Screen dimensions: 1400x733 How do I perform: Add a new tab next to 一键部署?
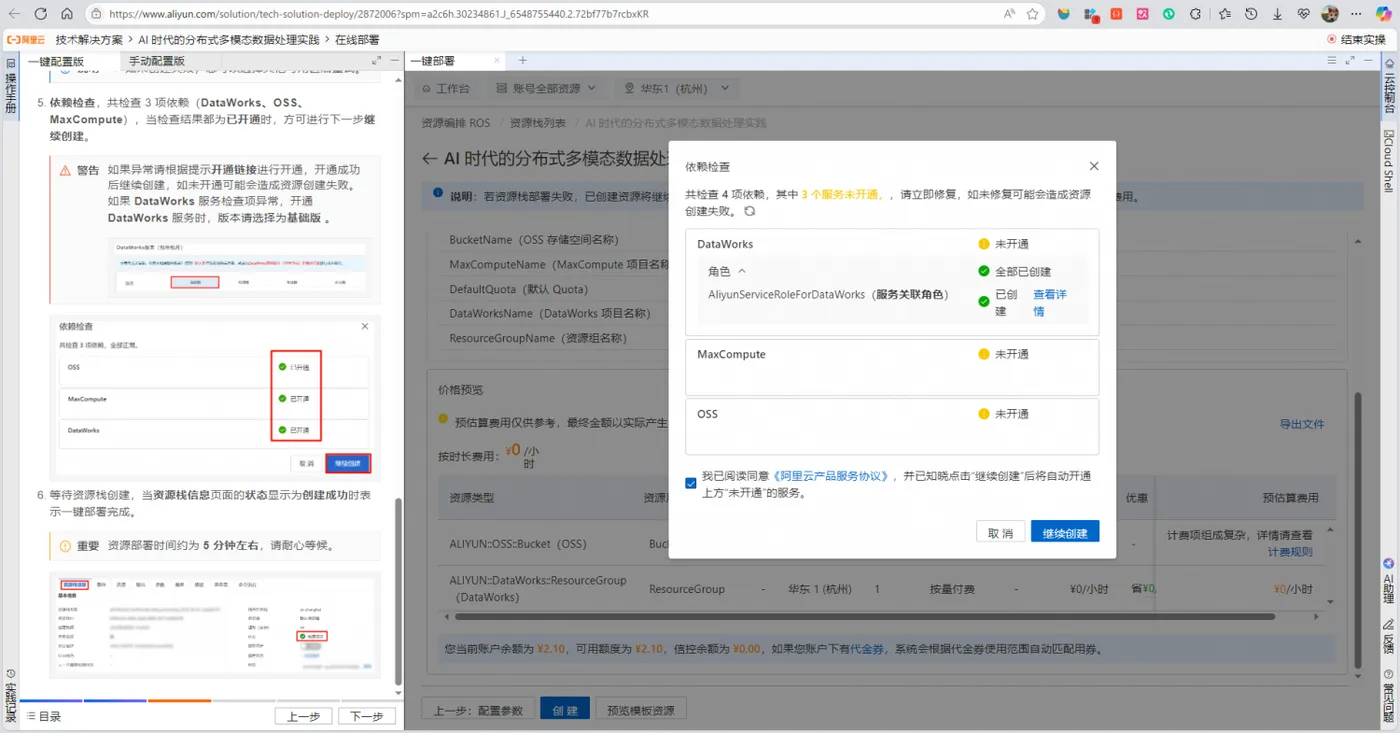(522, 61)
